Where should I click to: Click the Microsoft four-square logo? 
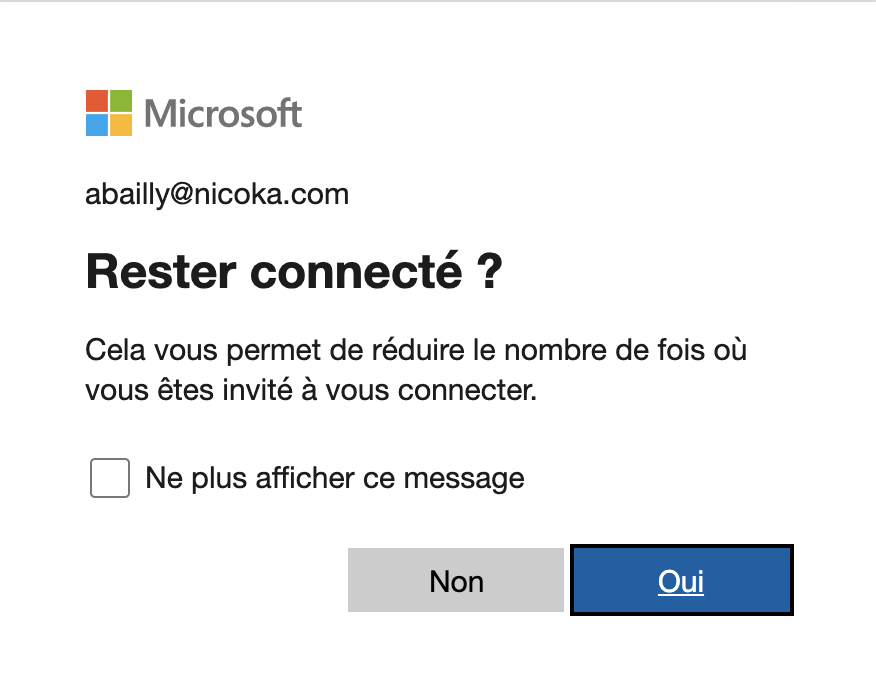tap(109, 113)
